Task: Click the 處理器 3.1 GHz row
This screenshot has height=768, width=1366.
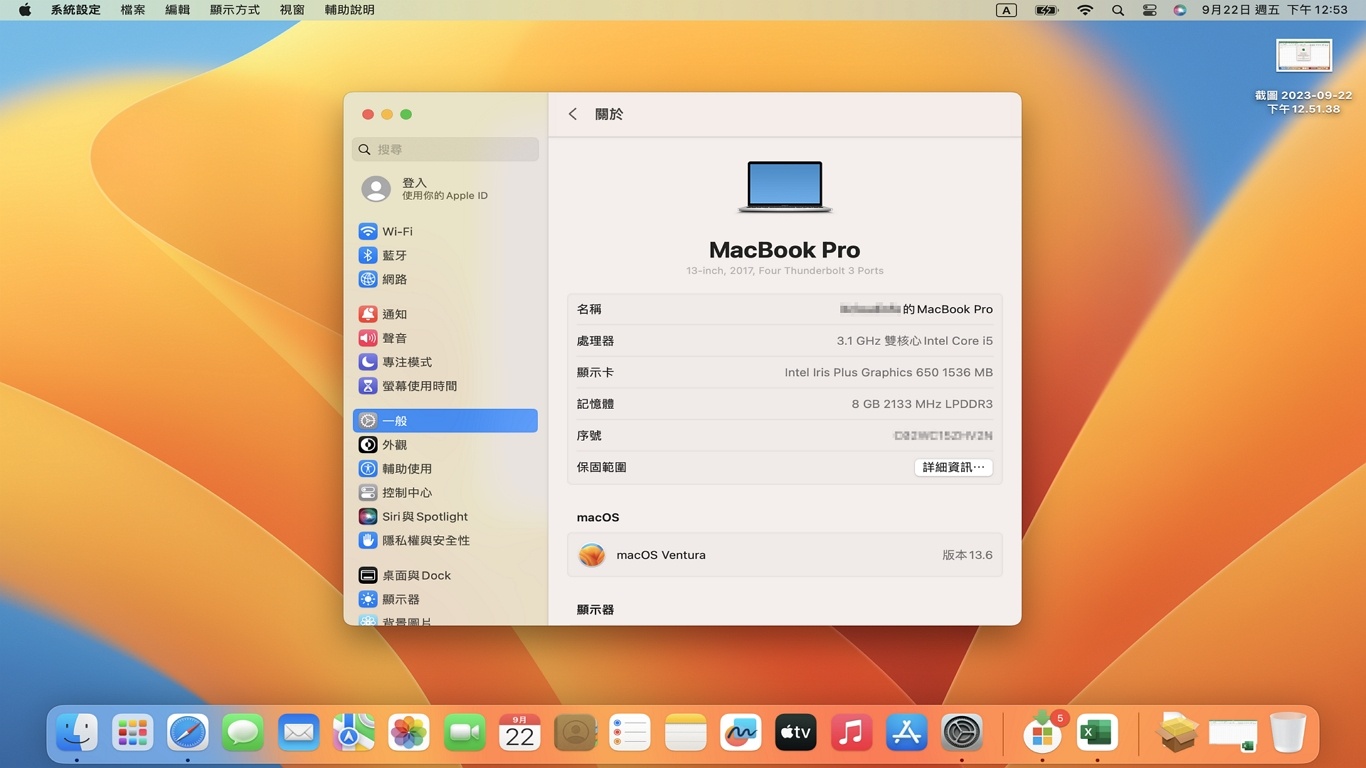Action: tap(785, 341)
